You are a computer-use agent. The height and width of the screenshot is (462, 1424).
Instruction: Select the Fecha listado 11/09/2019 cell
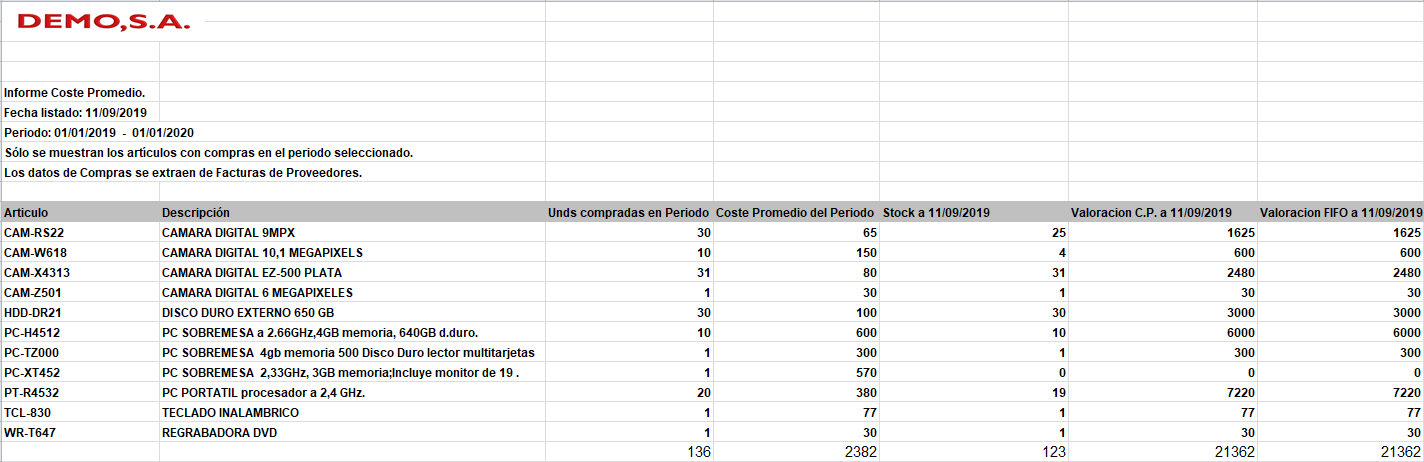(80, 112)
